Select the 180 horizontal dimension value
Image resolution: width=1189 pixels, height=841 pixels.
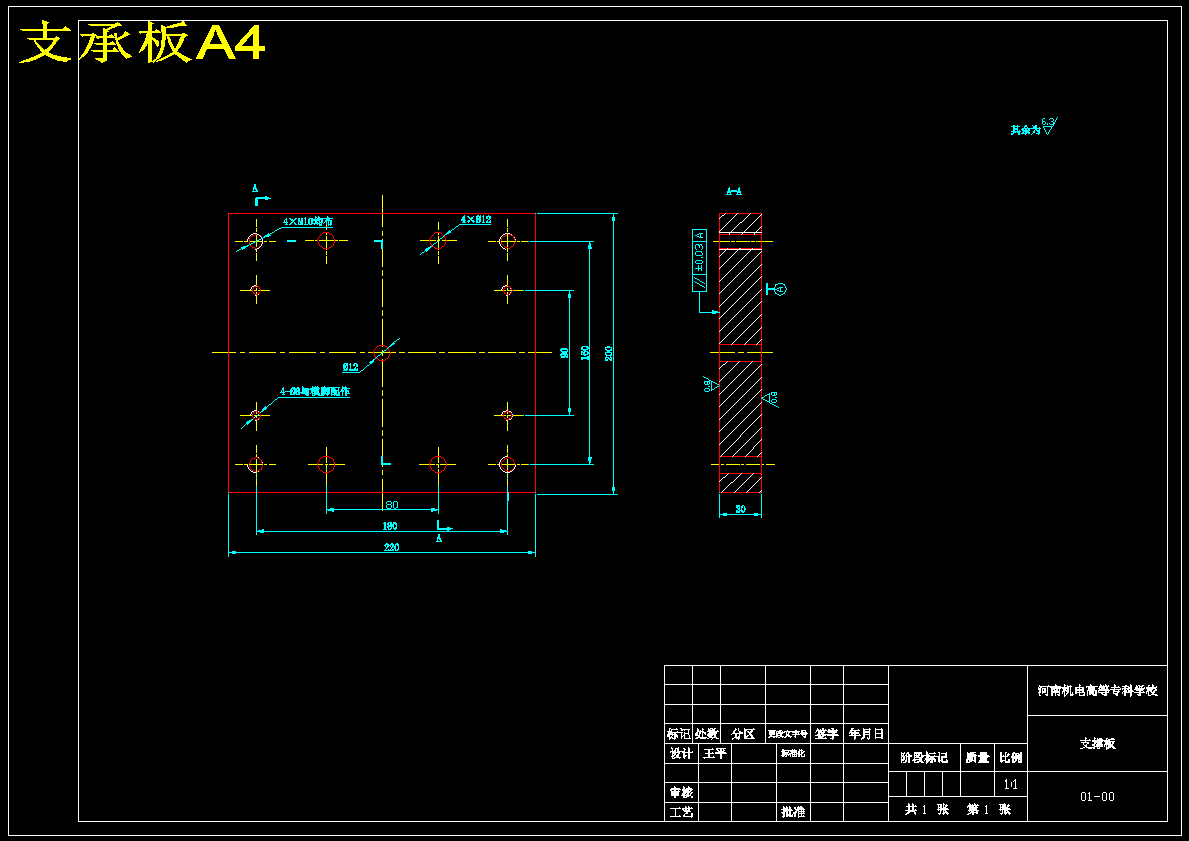click(x=390, y=526)
